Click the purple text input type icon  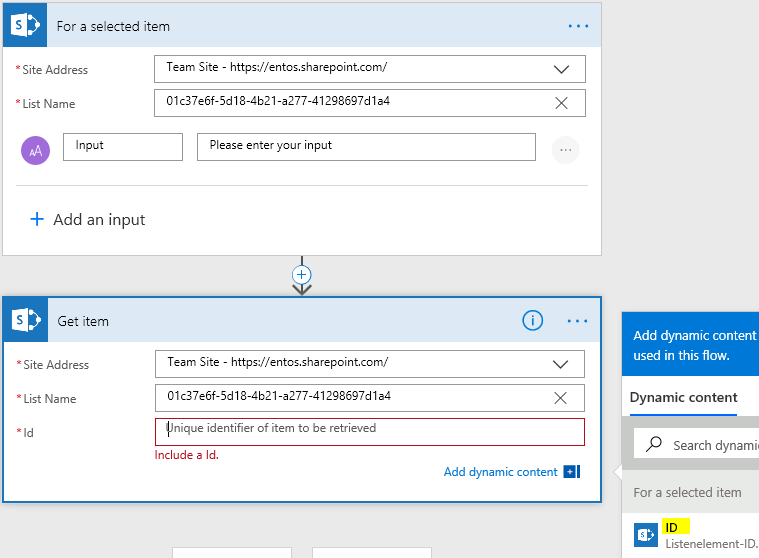(x=35, y=151)
